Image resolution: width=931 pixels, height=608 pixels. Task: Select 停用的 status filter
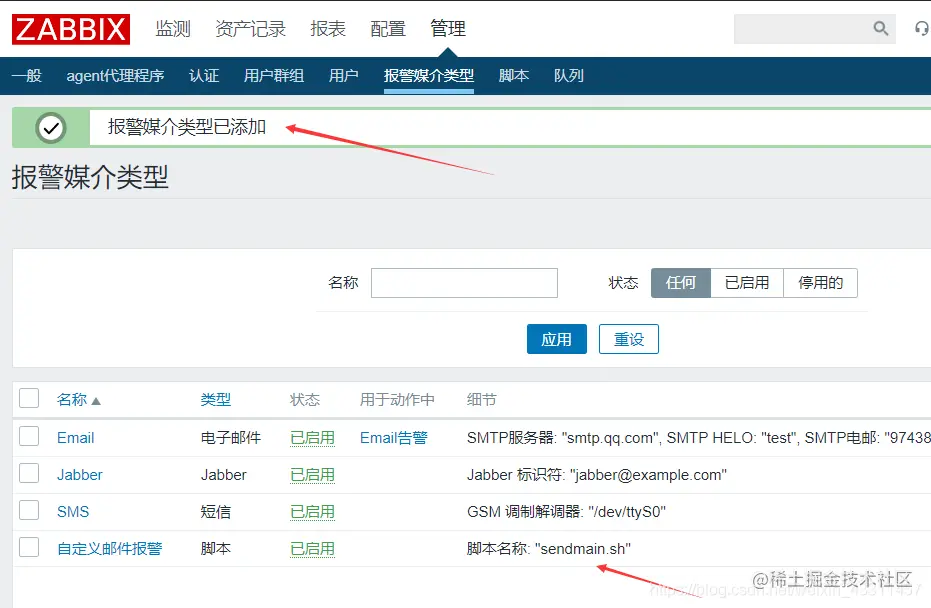tap(821, 283)
